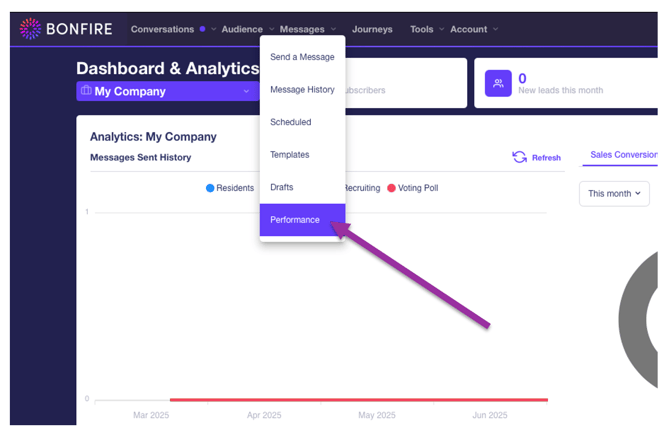Open the Tools menu dropdown
This screenshot has height=440, width=670.
click(x=427, y=29)
